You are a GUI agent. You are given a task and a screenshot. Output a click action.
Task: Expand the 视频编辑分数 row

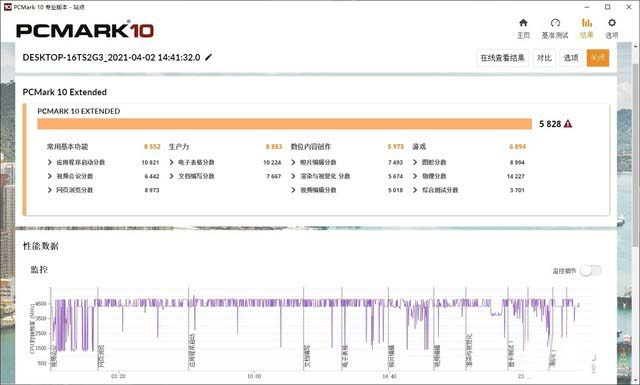(x=293, y=190)
